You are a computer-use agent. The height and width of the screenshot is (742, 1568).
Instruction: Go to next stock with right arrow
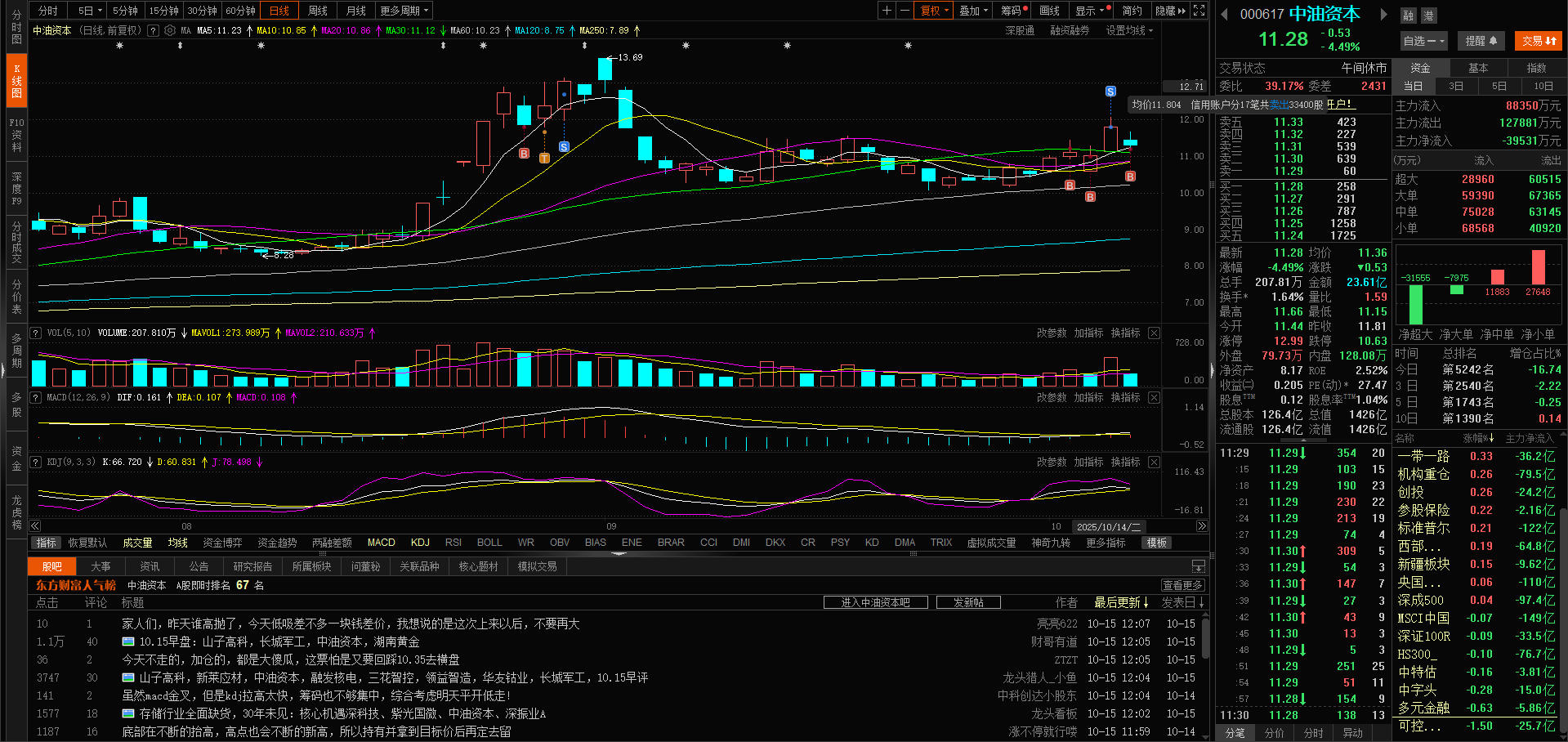[1383, 14]
